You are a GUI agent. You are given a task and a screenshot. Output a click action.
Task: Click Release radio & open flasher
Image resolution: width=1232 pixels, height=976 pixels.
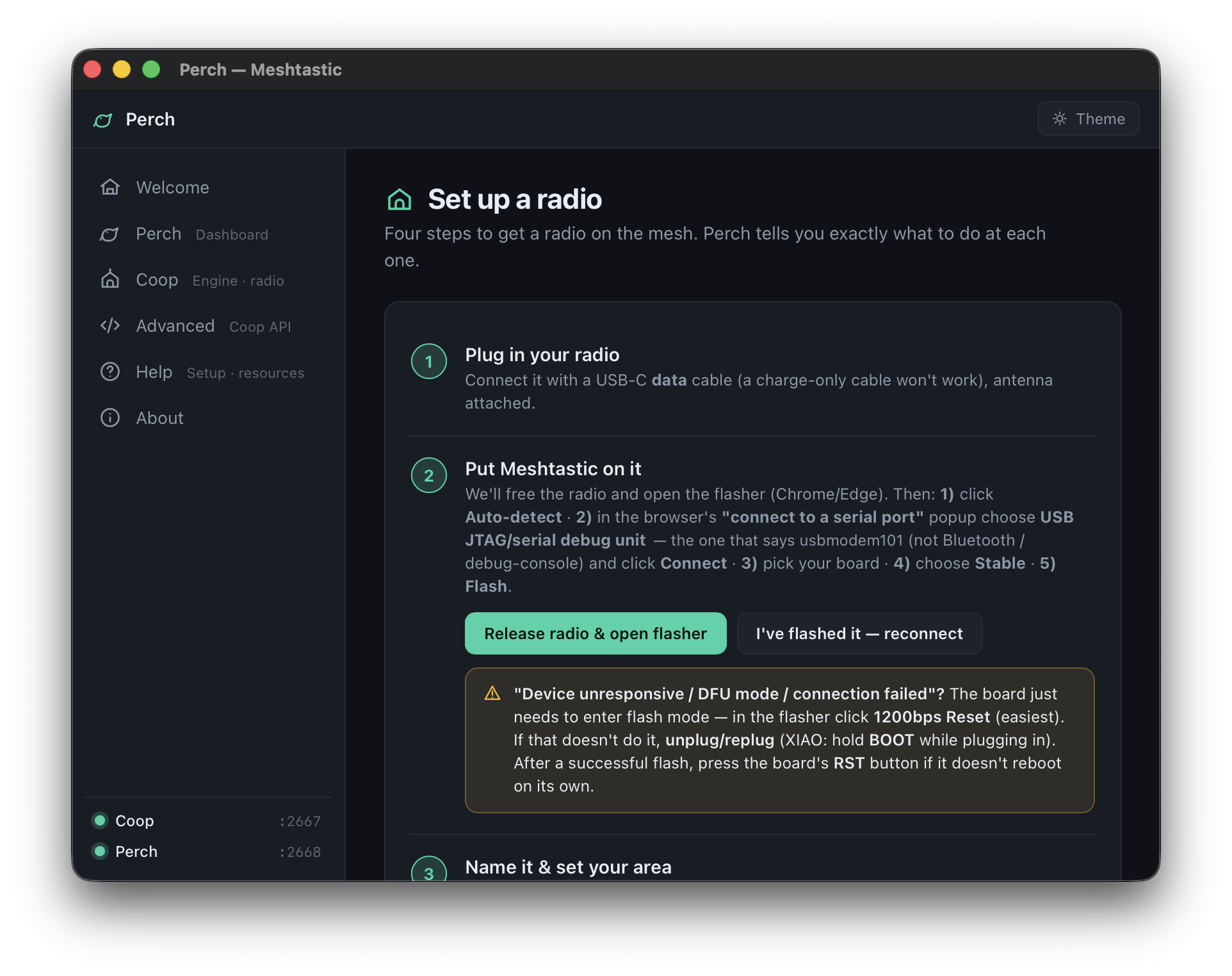coord(596,633)
